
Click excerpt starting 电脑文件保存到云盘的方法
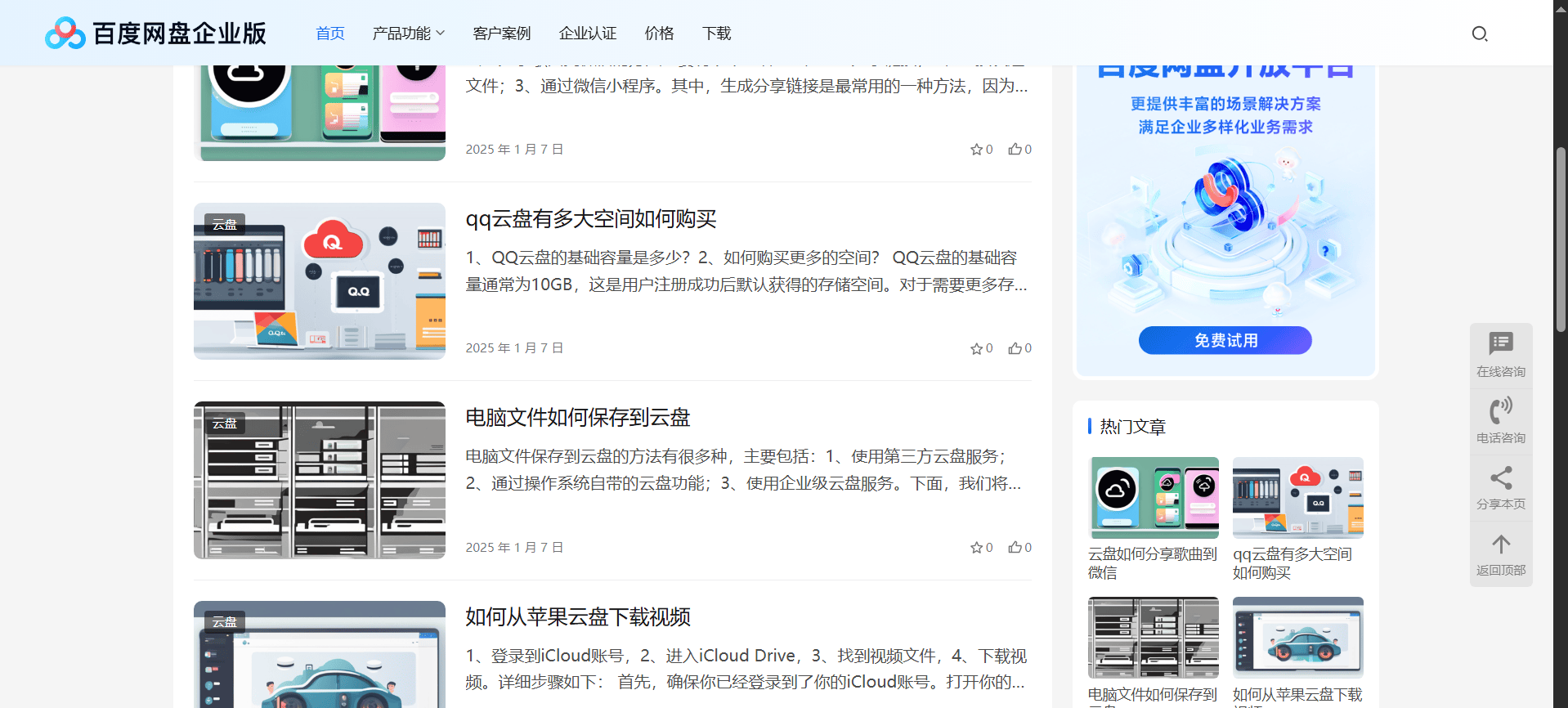743,470
